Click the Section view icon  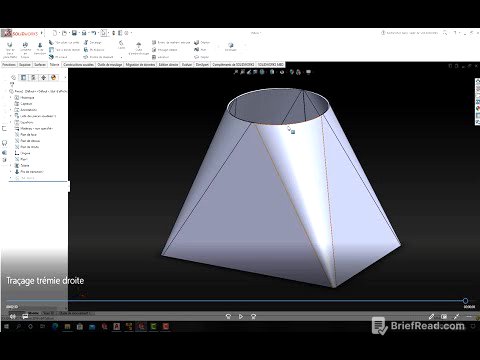(x=256, y=72)
